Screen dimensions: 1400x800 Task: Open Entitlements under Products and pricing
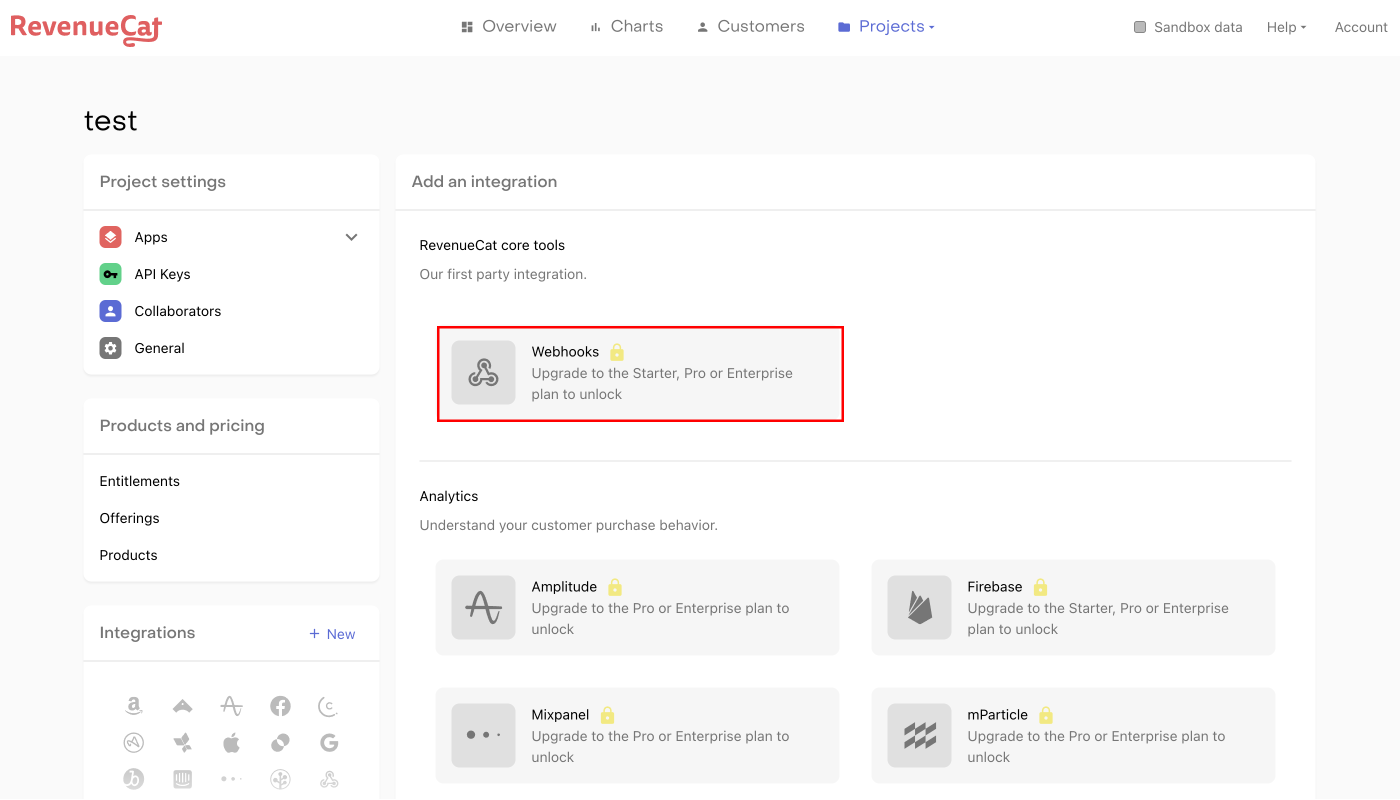pos(140,481)
